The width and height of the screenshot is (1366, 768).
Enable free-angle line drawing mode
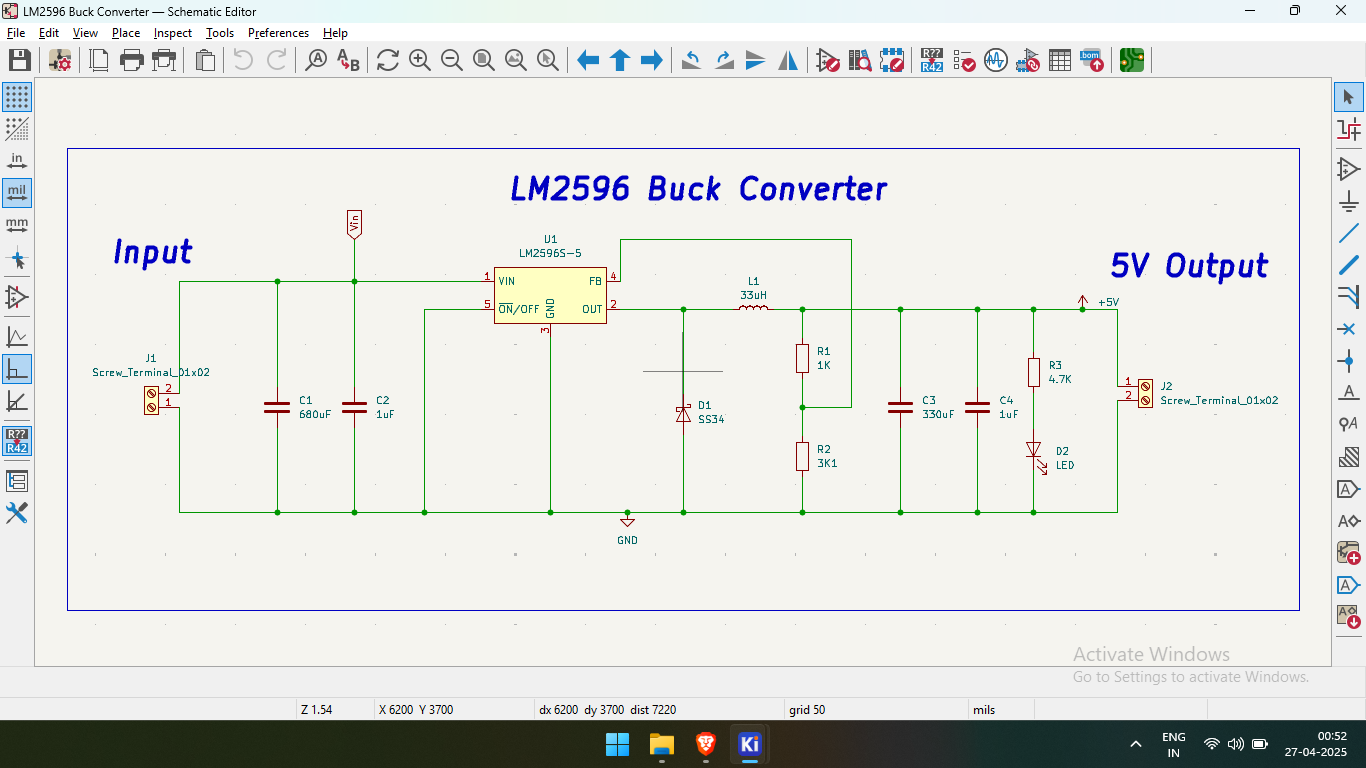(17, 337)
